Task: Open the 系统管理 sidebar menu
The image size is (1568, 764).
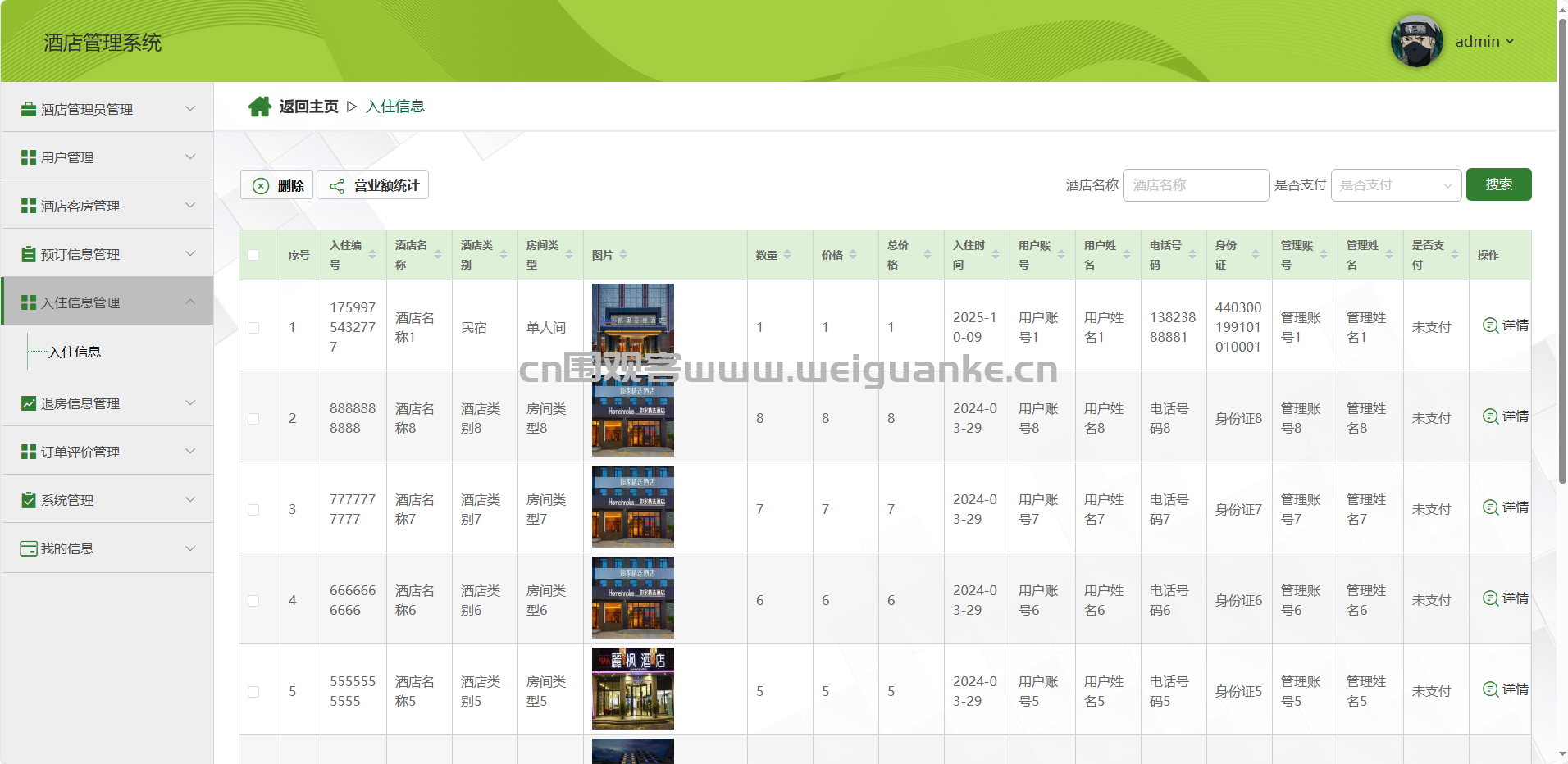Action: (107, 500)
